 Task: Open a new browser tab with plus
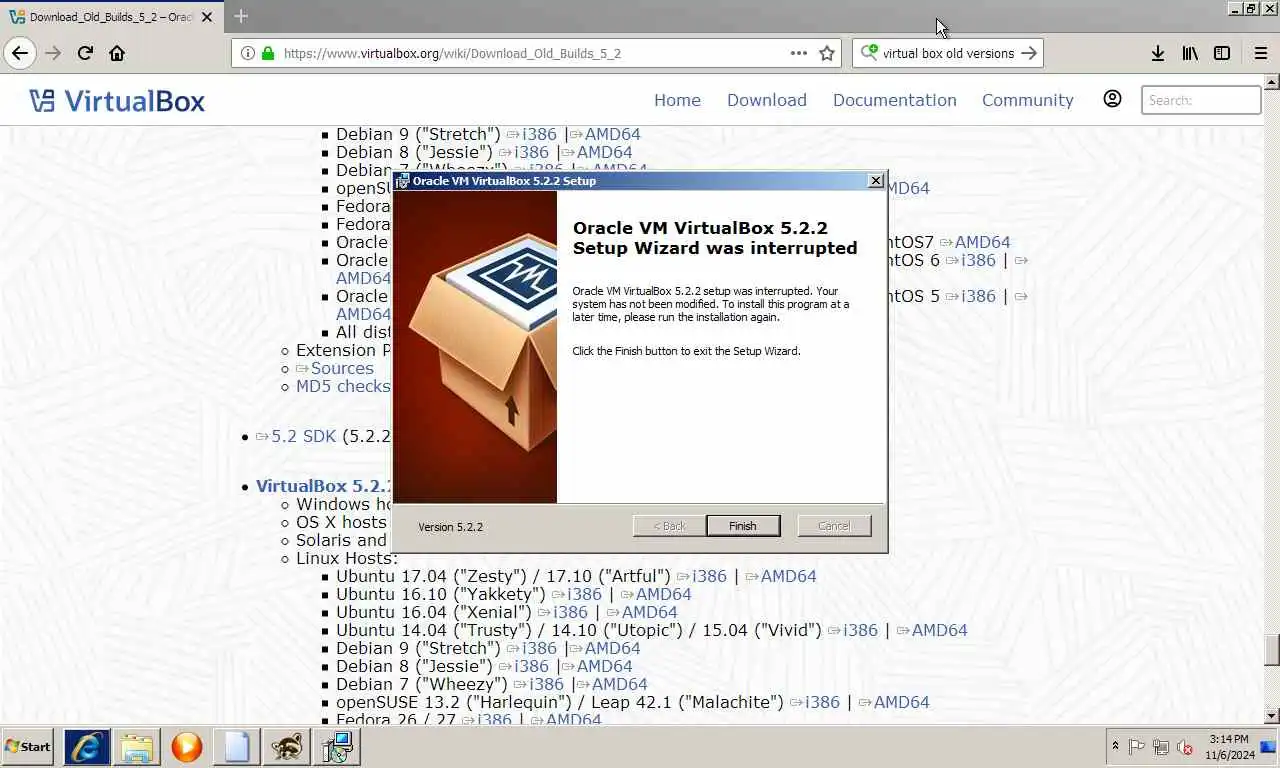coord(241,16)
